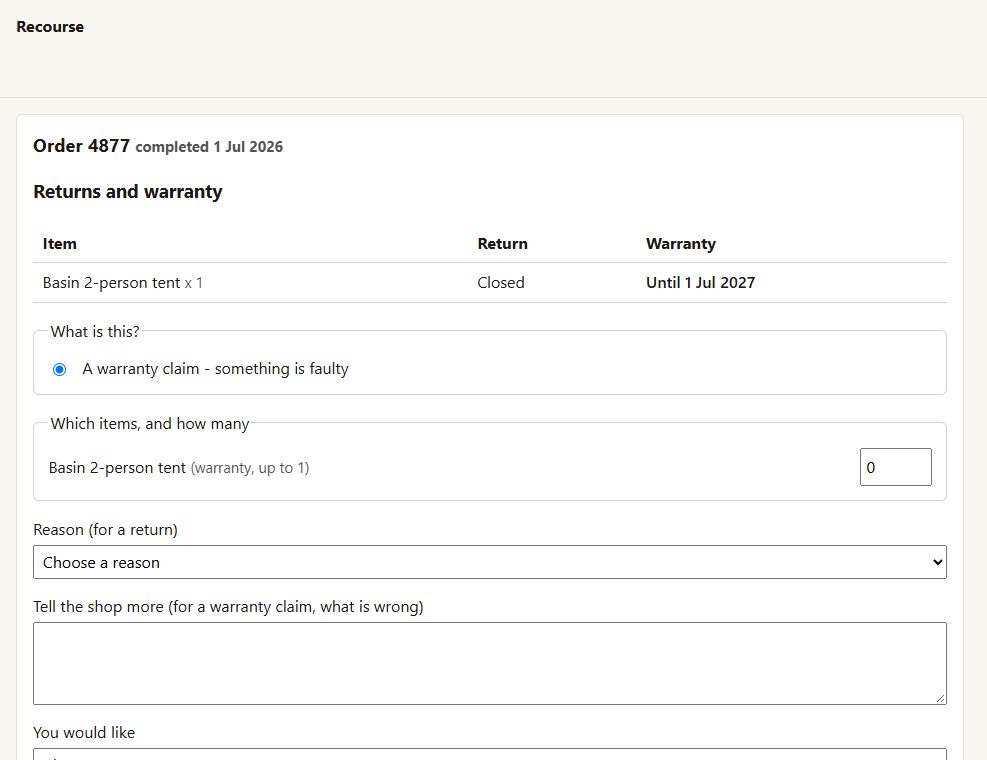The width and height of the screenshot is (987, 760).
Task: Click the Tell the shop more label
Action: click(228, 607)
